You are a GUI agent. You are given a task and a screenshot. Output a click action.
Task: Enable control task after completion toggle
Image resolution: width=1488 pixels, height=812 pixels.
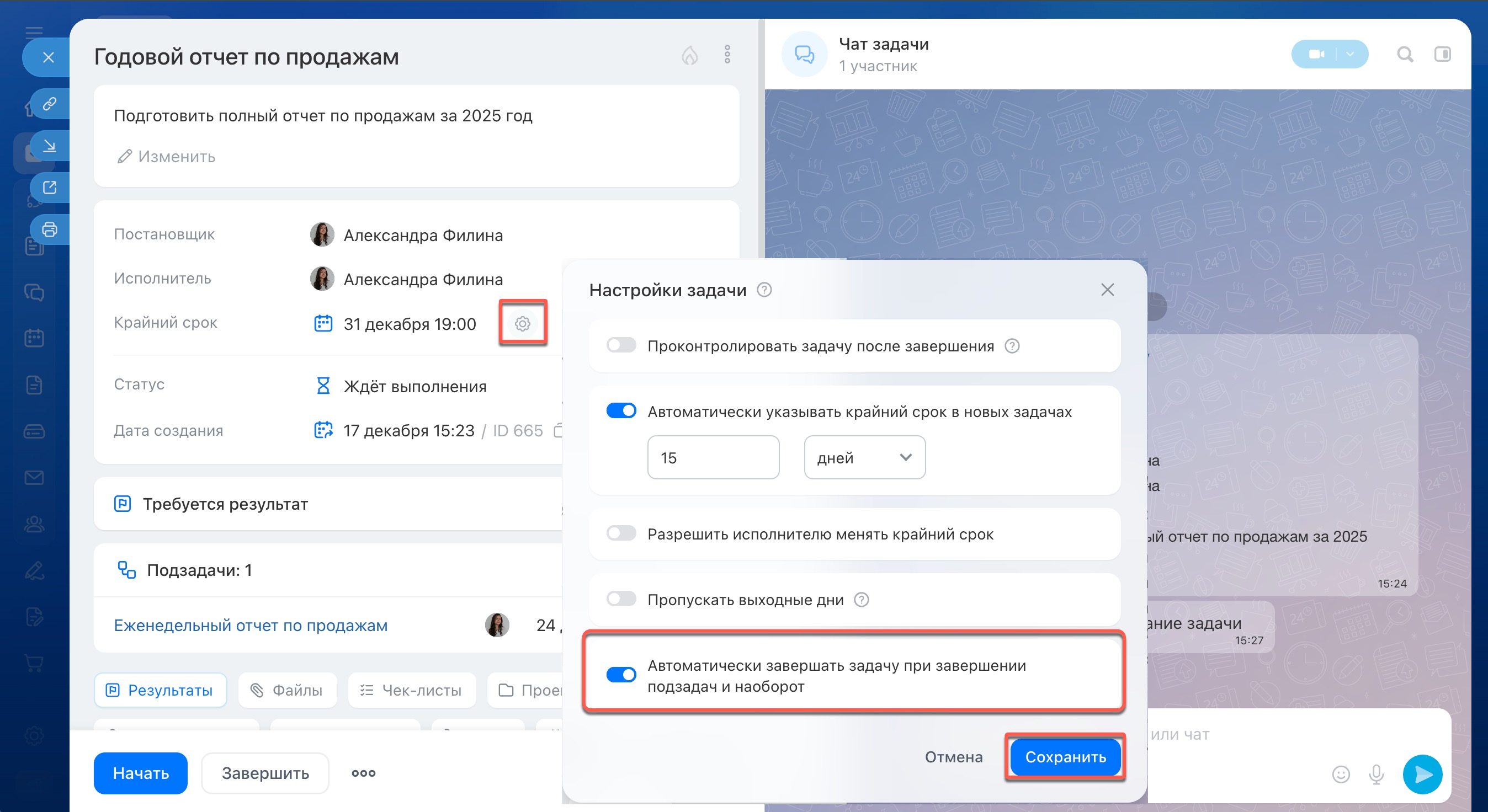coord(621,345)
